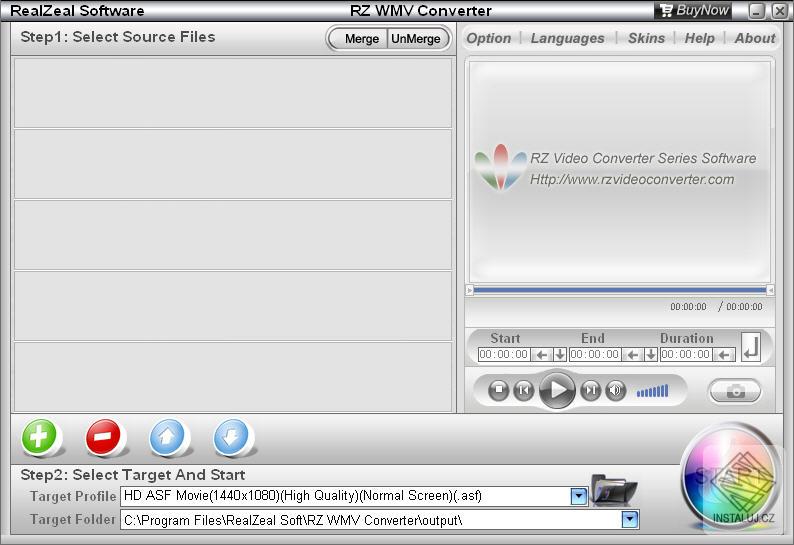The width and height of the screenshot is (794, 545).
Task: Click the Start time input field
Action: pyautogui.click(x=504, y=355)
